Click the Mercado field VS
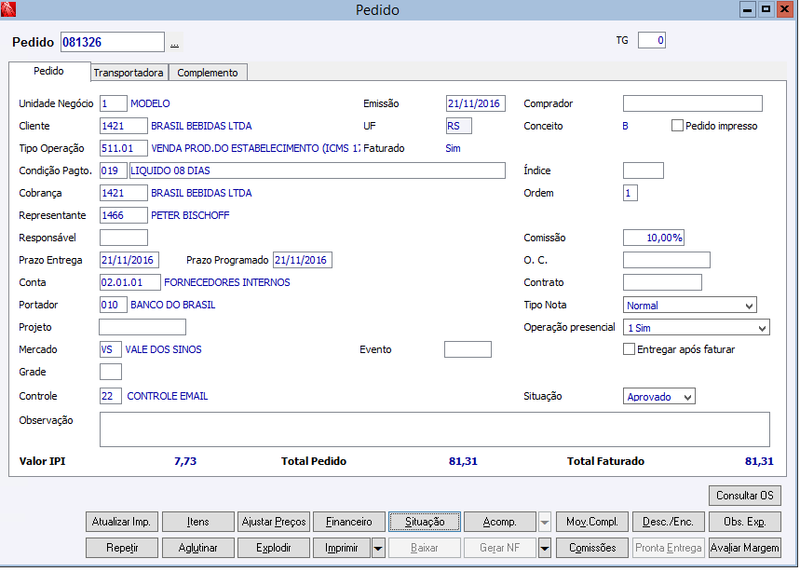The height and width of the screenshot is (572, 800). click(x=111, y=350)
